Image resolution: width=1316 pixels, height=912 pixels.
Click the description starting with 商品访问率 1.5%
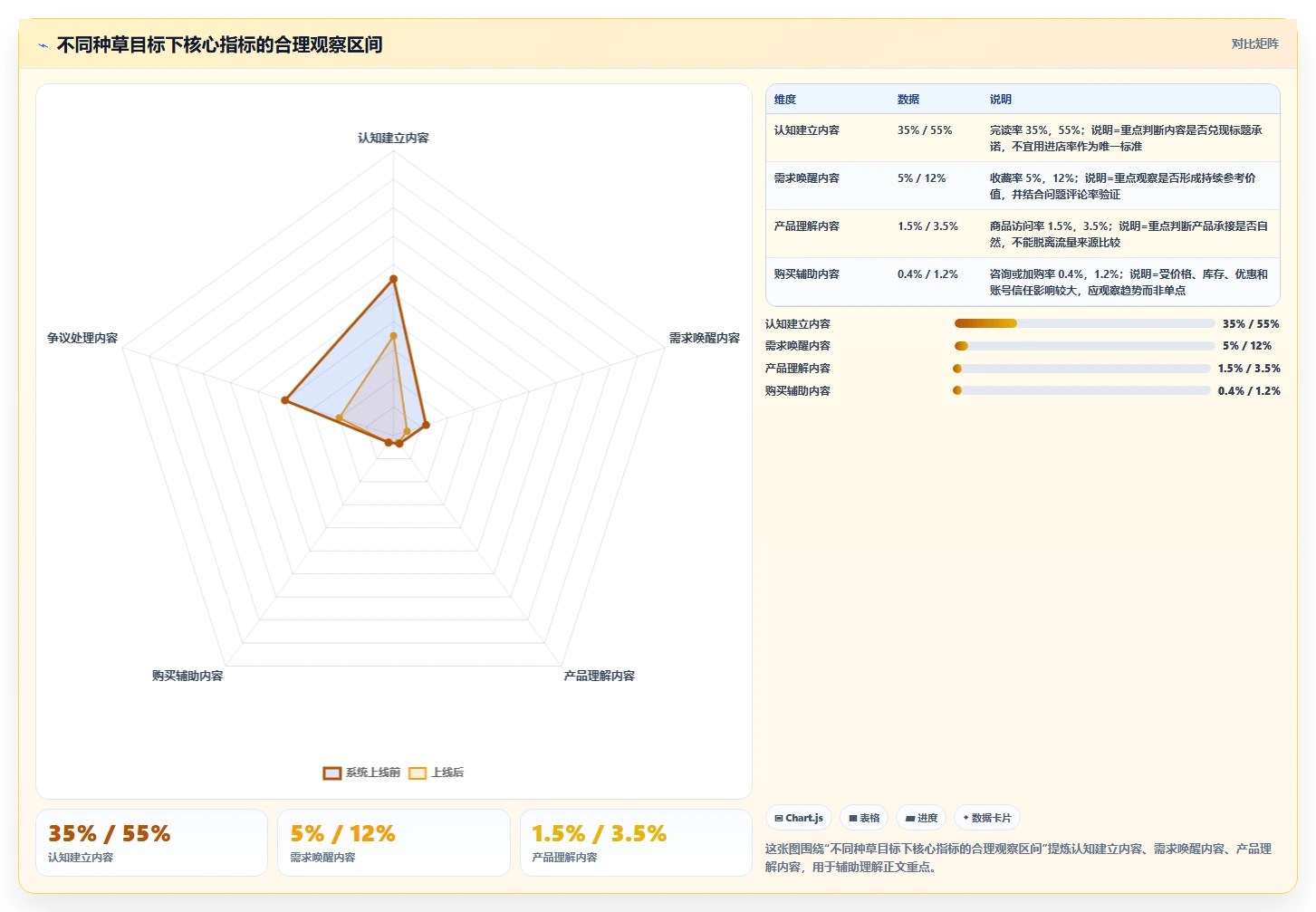coord(1129,235)
